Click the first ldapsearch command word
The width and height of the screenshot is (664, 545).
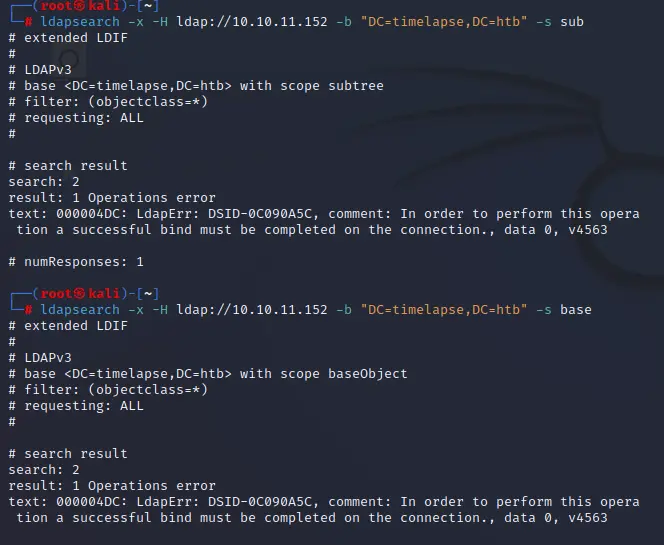(80, 22)
